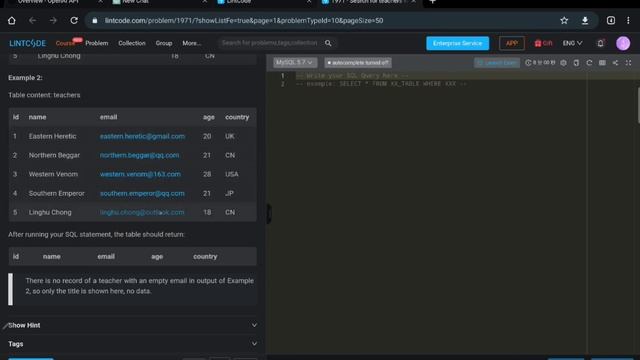
Task: Open the Collection menu item
Action: [132, 43]
